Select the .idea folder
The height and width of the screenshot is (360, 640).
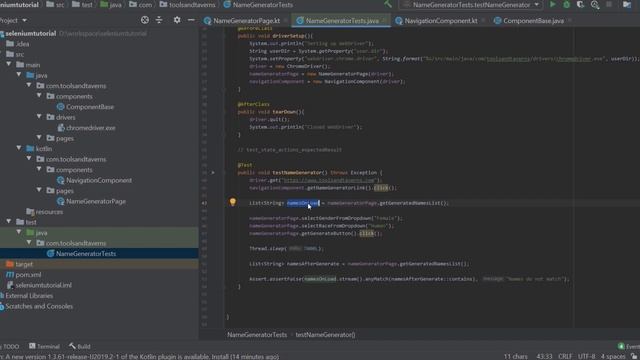coord(22,44)
